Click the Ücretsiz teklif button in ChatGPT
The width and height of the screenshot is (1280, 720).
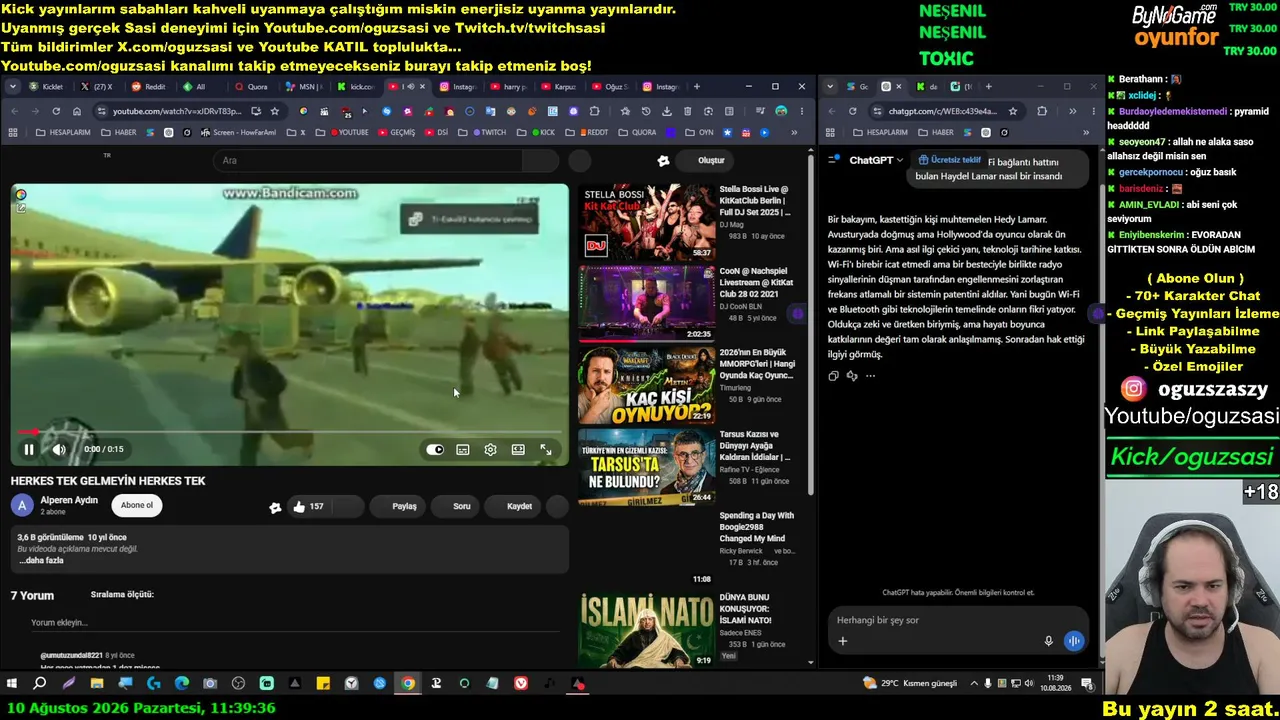click(x=950, y=160)
